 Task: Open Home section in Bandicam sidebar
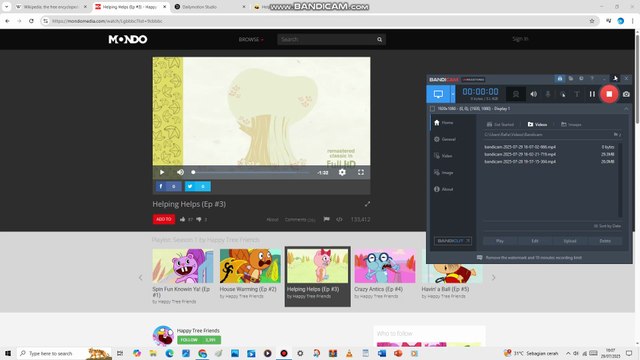pyautogui.click(x=444, y=122)
